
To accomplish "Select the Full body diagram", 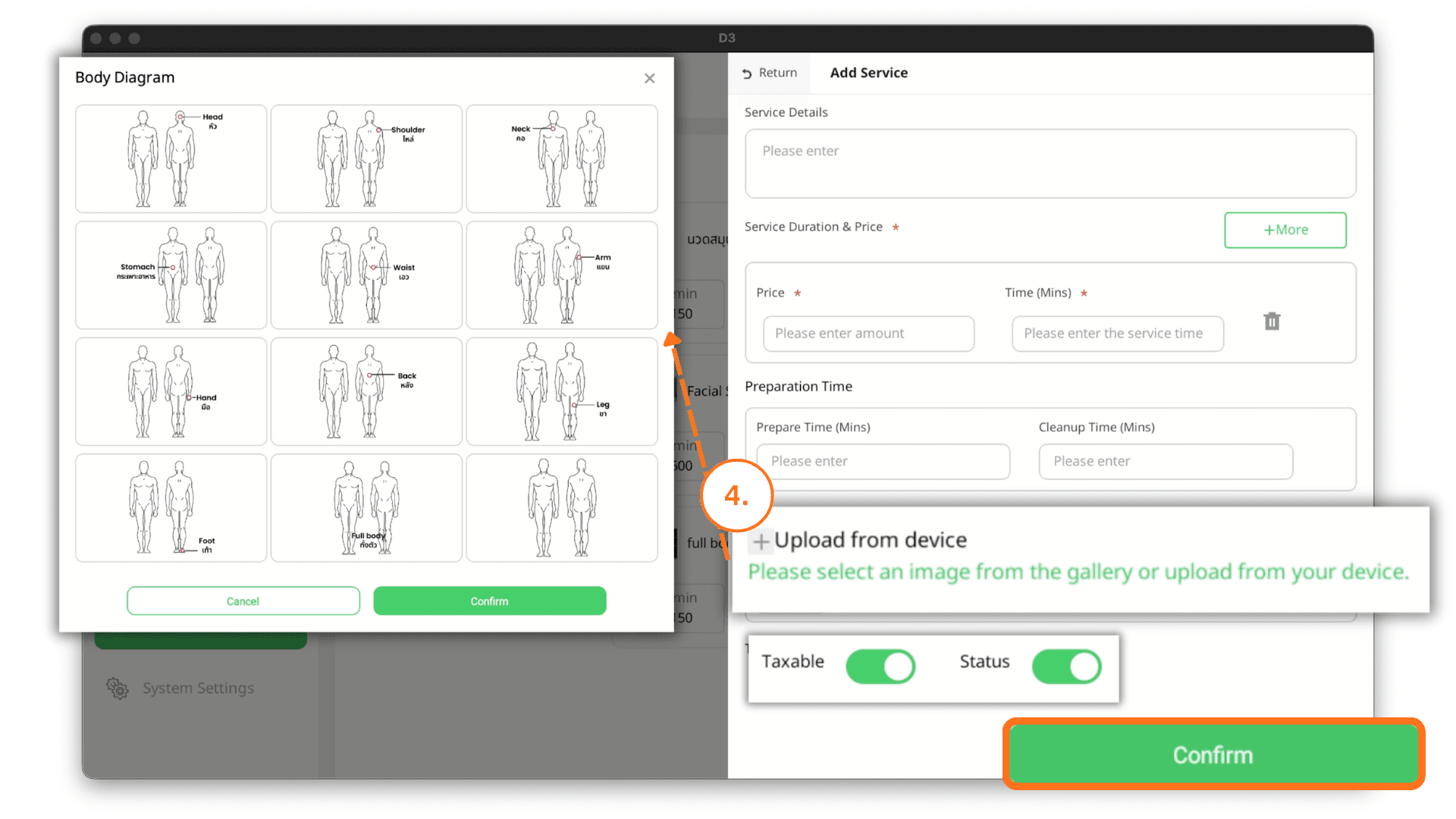I will [366, 507].
